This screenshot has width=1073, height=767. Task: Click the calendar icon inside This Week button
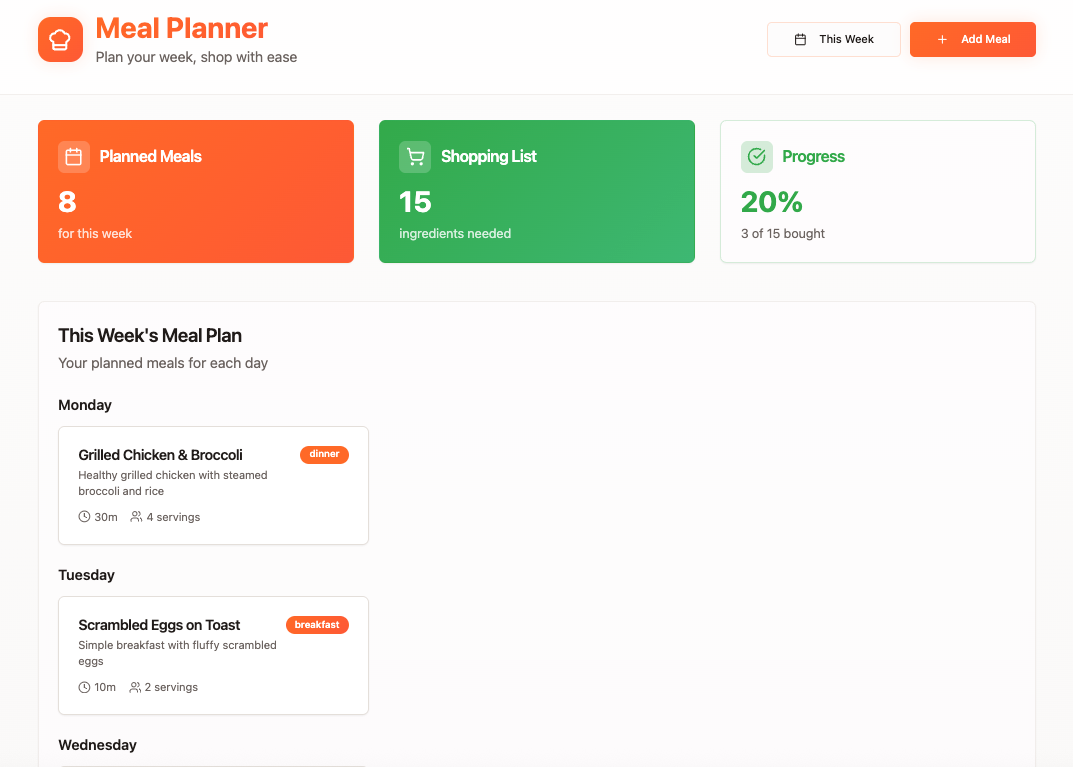pyautogui.click(x=799, y=39)
